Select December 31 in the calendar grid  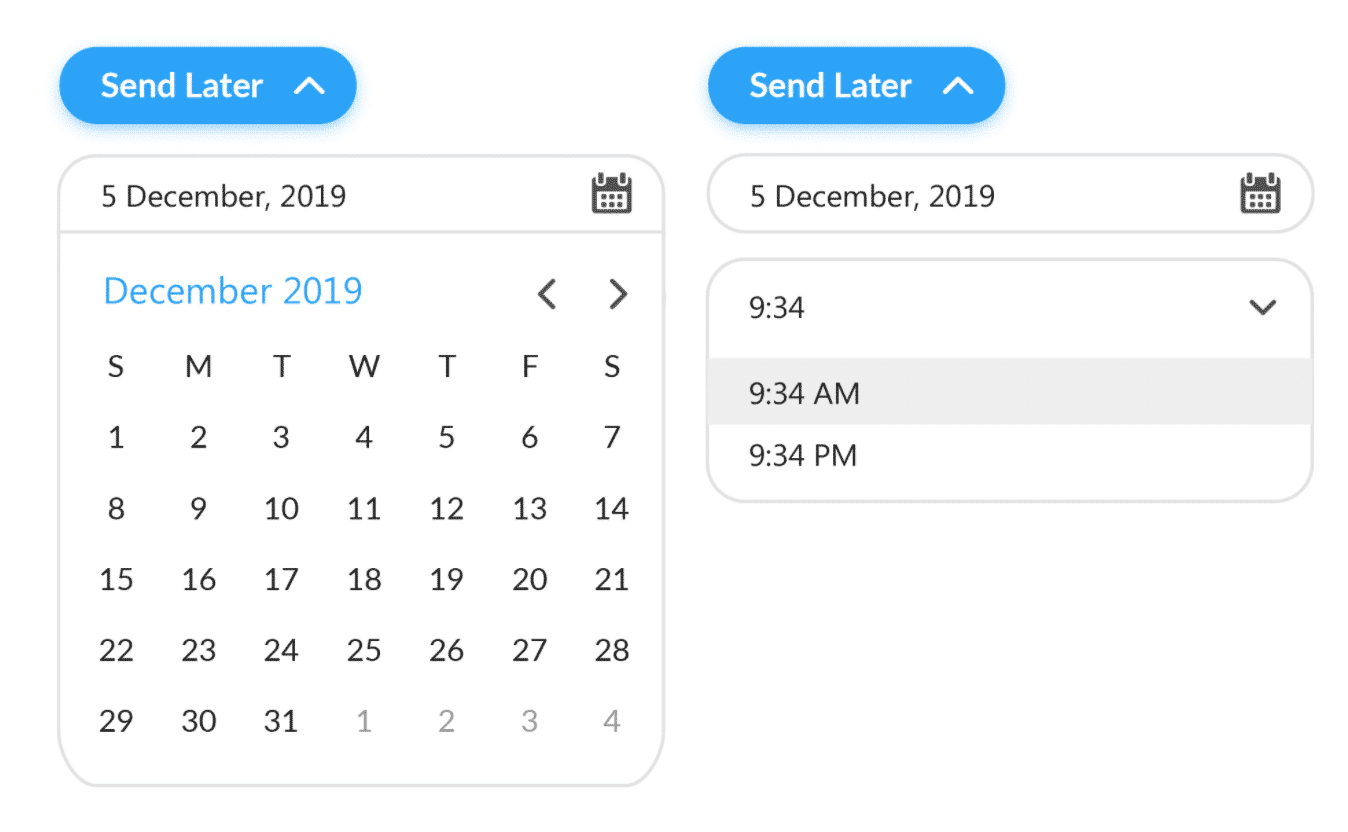click(281, 721)
